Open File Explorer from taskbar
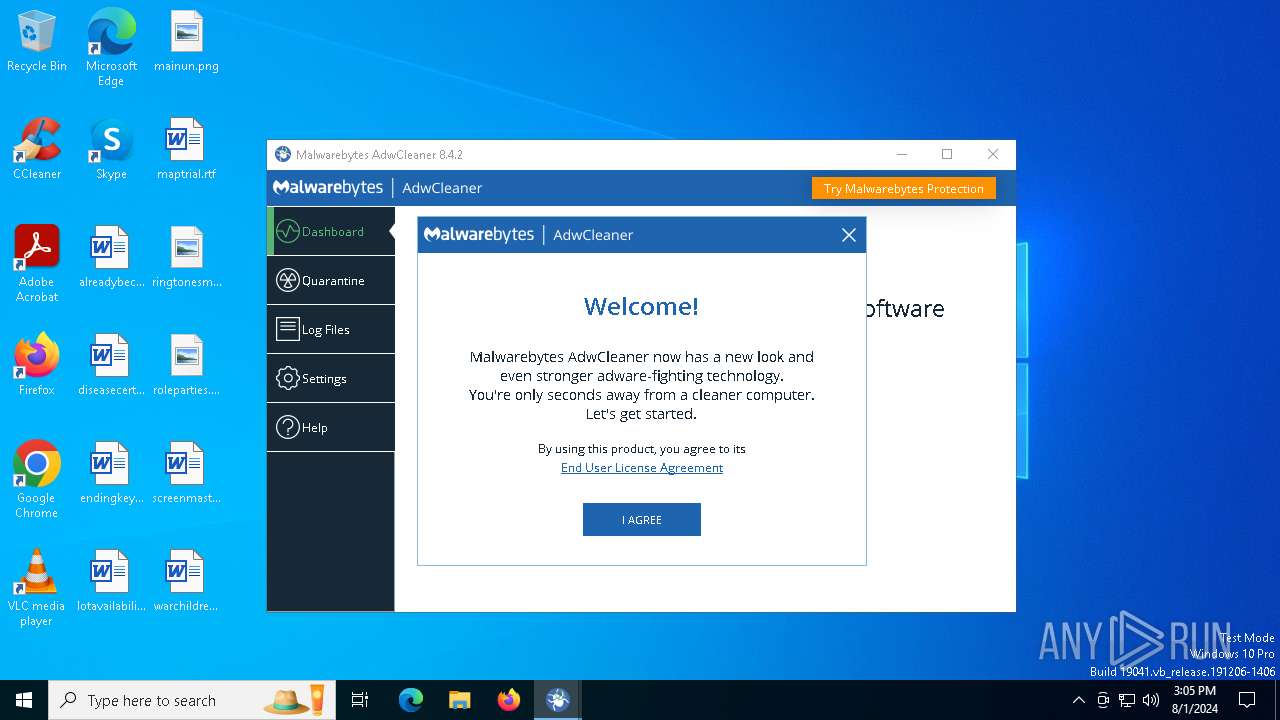Screen dimensions: 1280x720 (459, 700)
